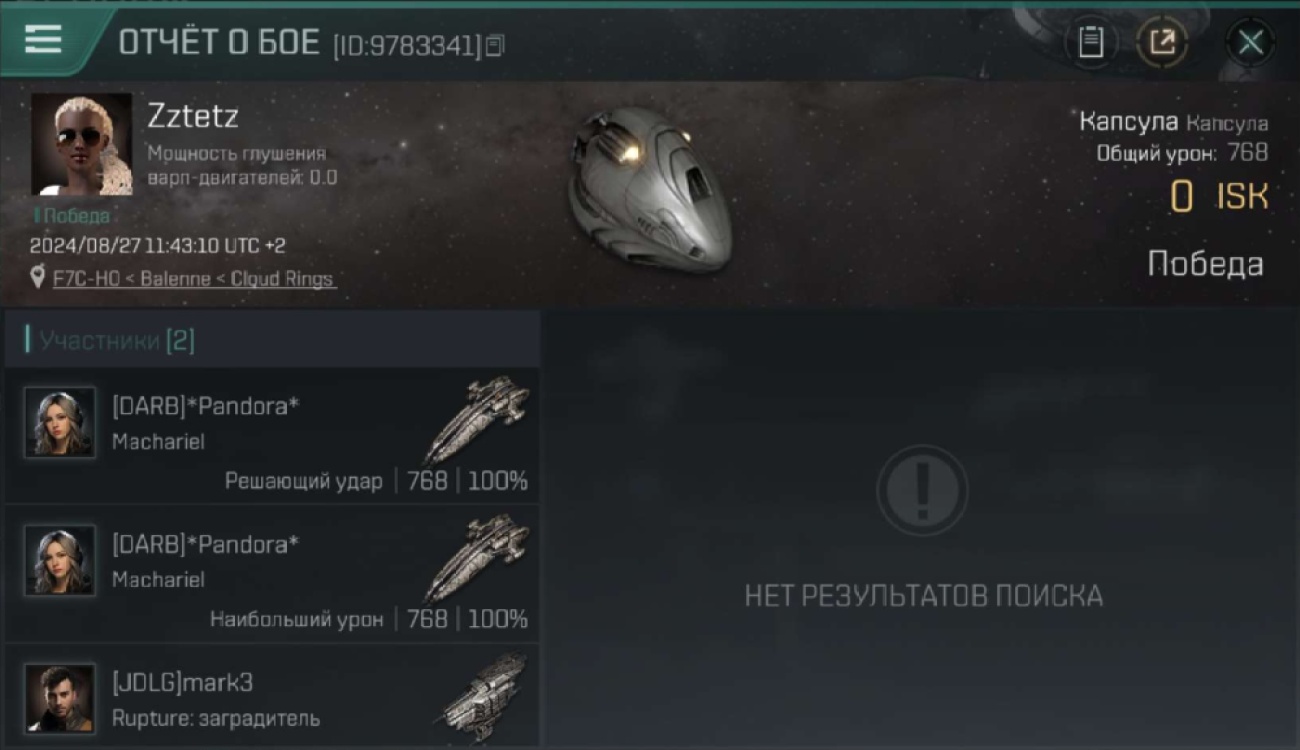The width and height of the screenshot is (1300, 750).
Task: View Zztetz pilot portrait
Action: point(81,144)
